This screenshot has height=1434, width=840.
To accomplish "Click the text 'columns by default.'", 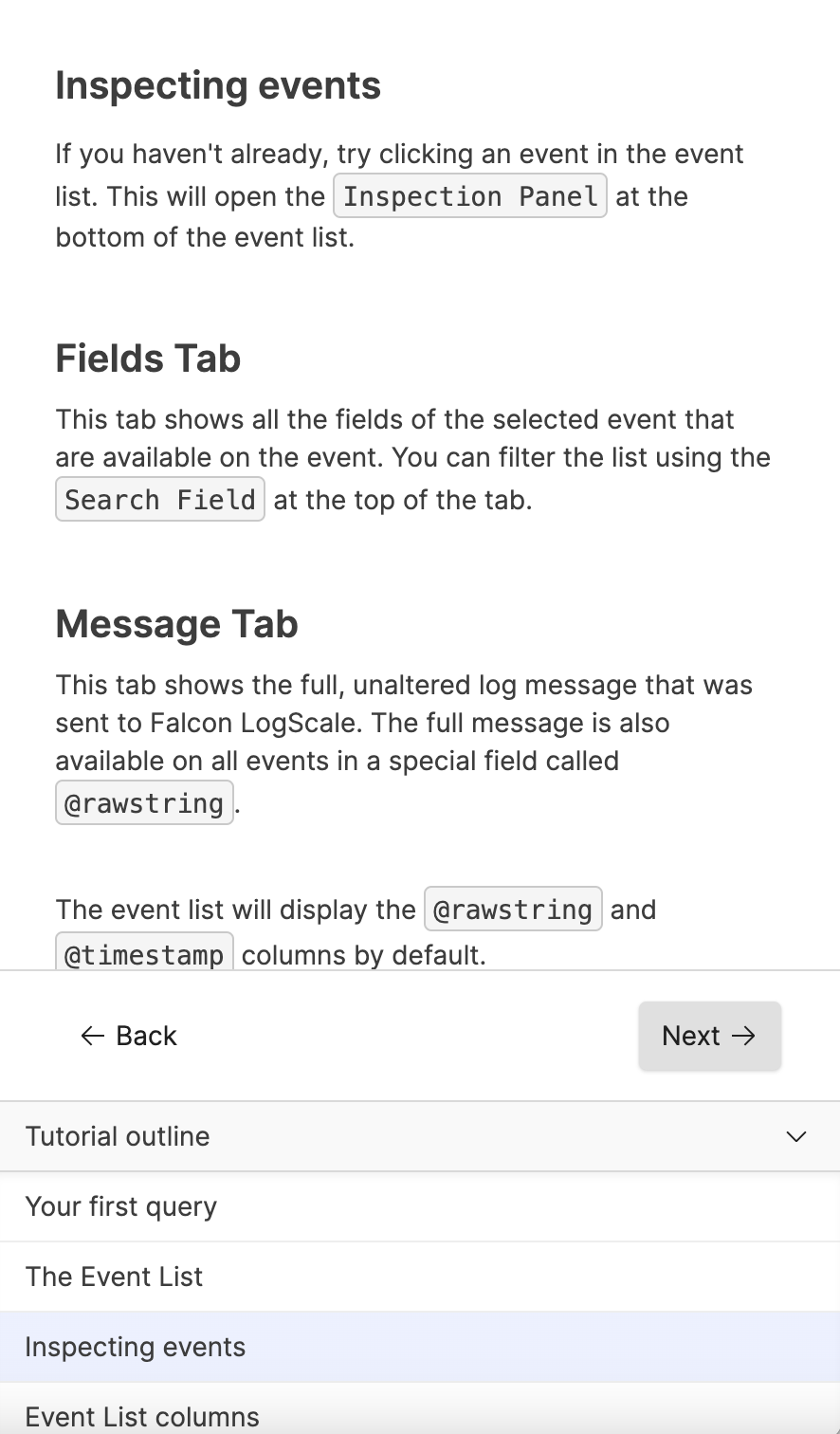I will [364, 954].
